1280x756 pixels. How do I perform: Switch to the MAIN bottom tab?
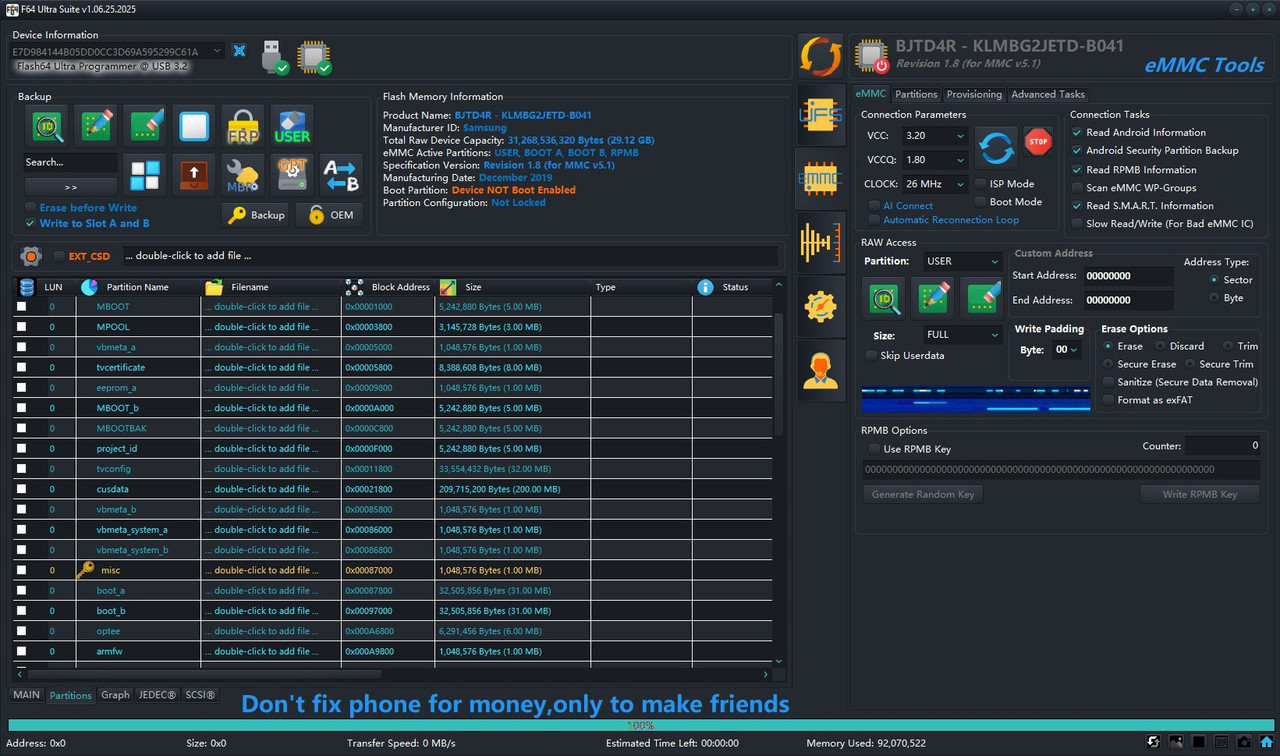pyautogui.click(x=26, y=695)
